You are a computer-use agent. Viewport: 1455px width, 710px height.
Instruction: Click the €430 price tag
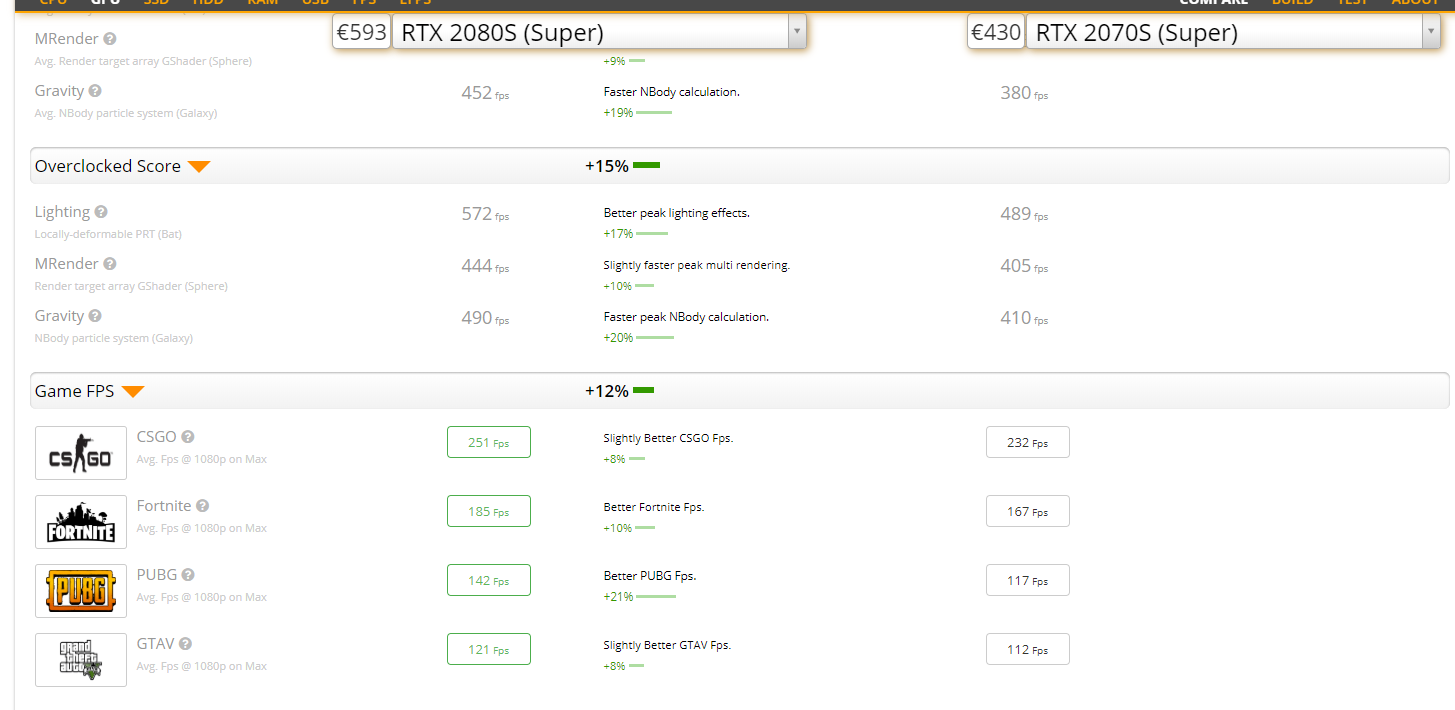tap(995, 33)
